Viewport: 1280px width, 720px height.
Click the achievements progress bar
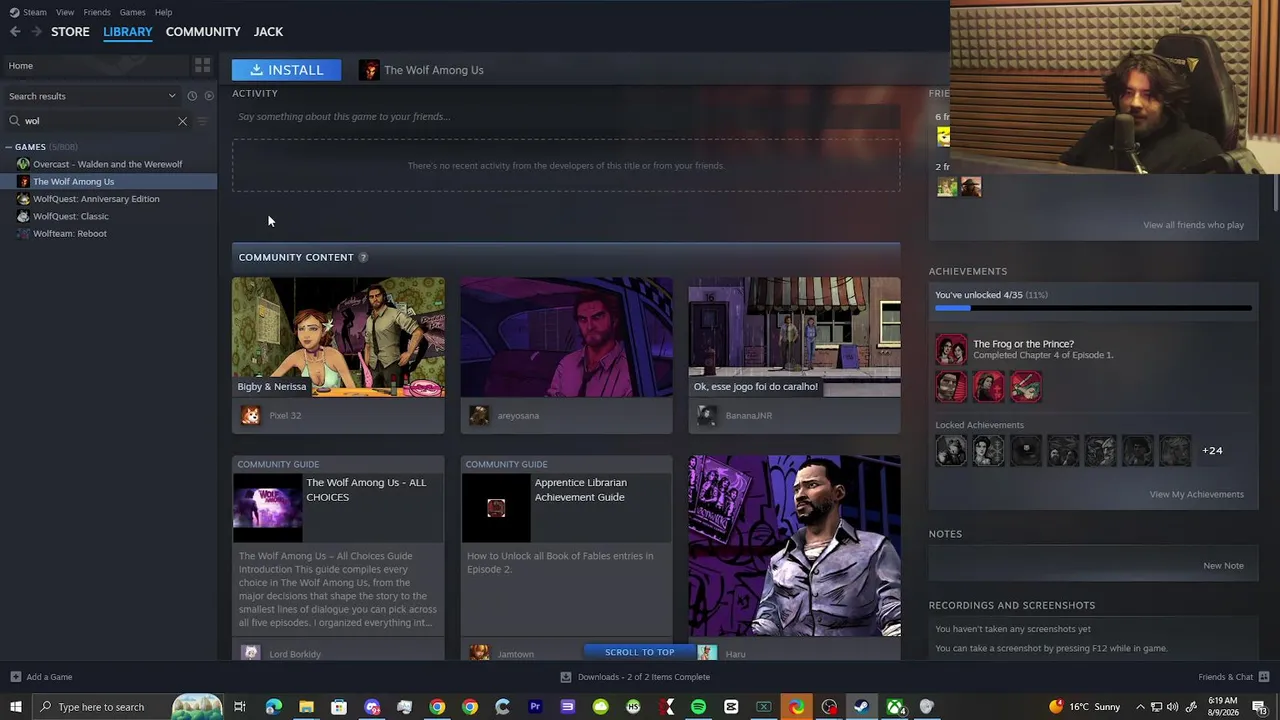pyautogui.click(x=1093, y=309)
